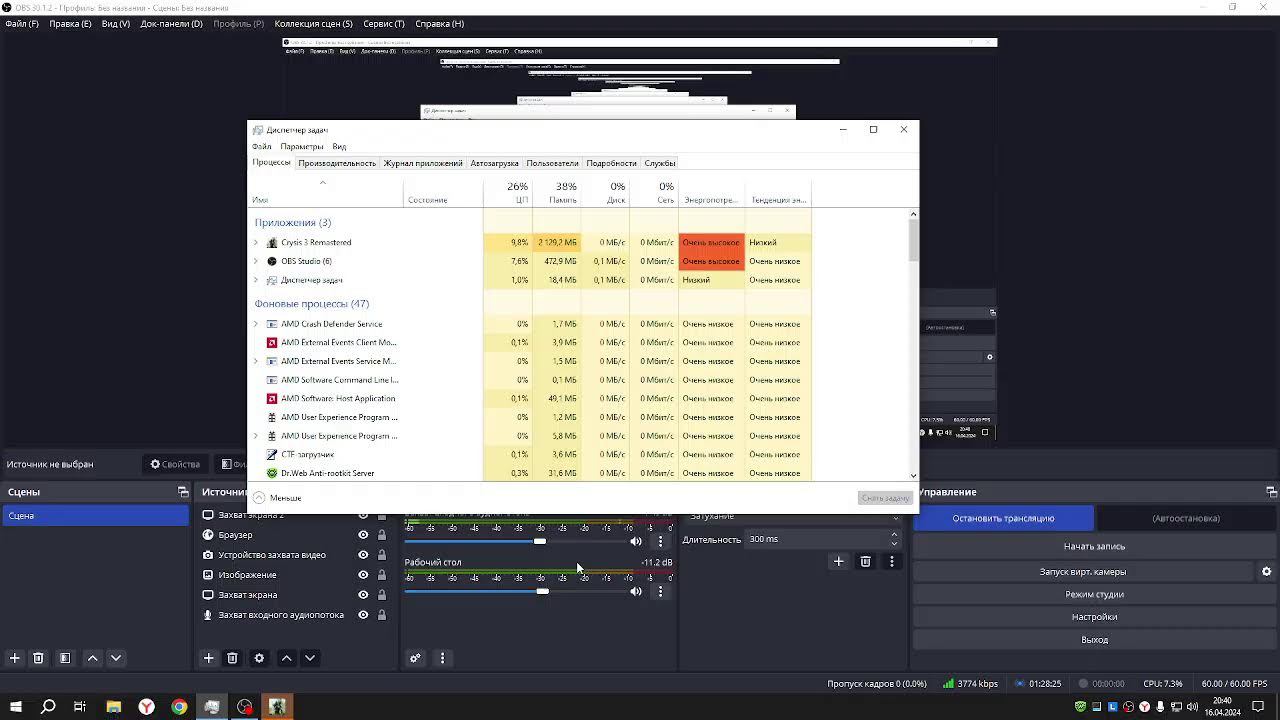Move source up in the Sources list
Image resolution: width=1280 pixels, height=720 pixels.
286,658
